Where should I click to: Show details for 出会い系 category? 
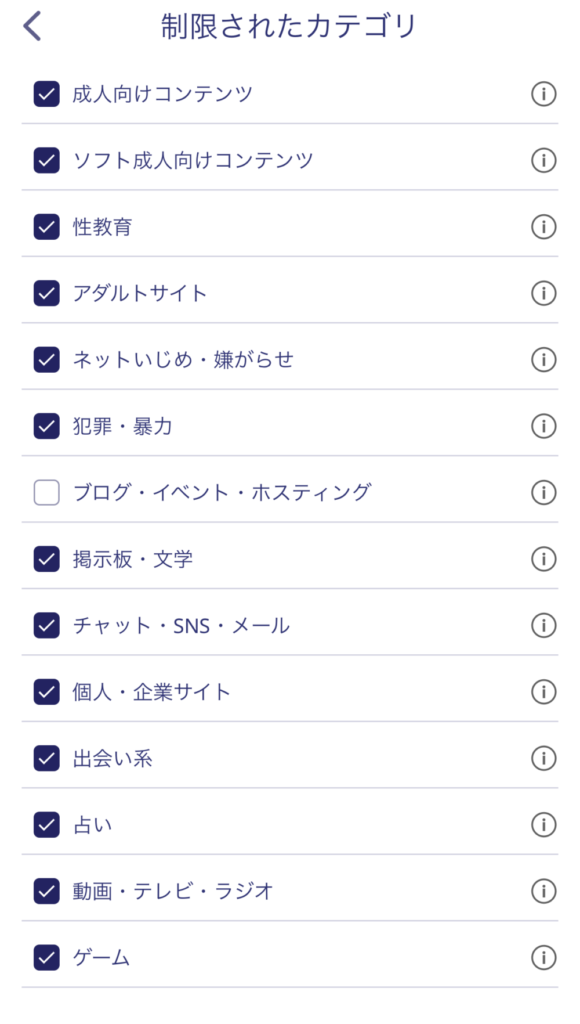544,758
